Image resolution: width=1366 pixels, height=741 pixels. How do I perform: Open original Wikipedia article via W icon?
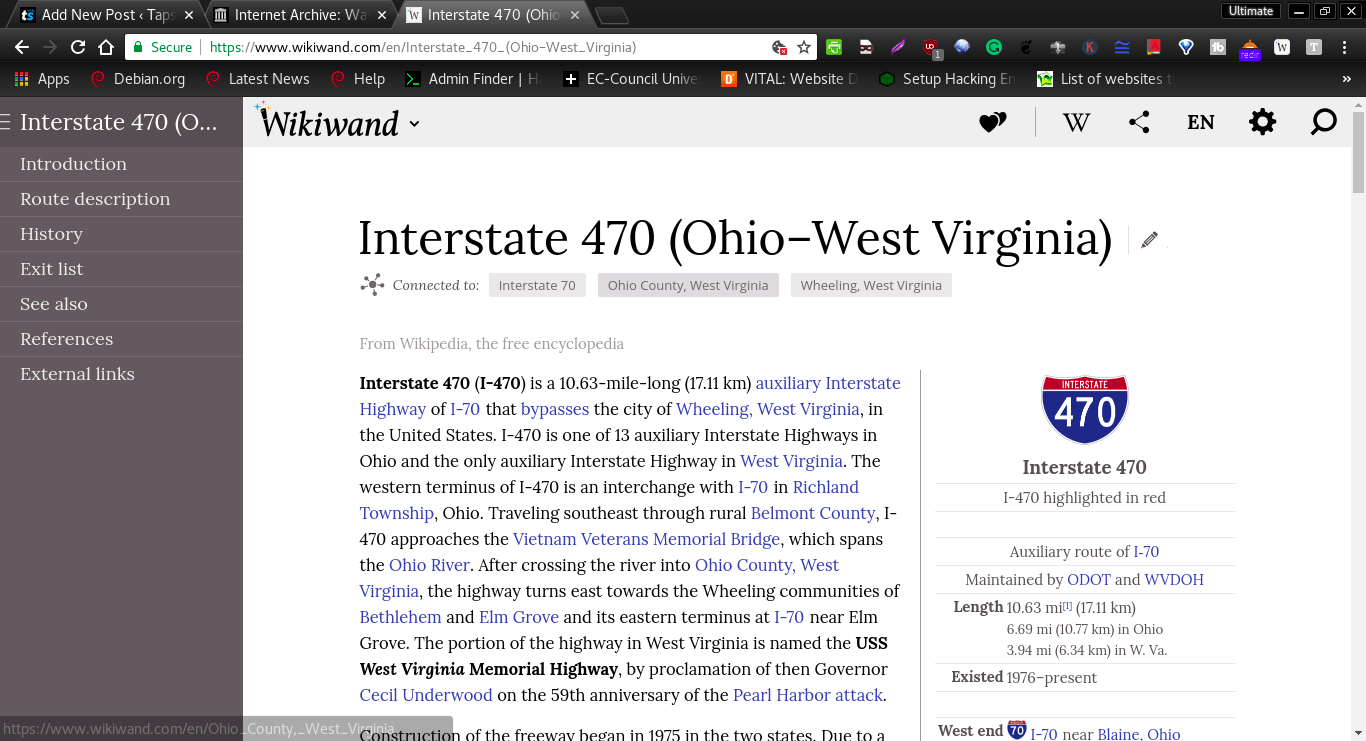click(1076, 122)
